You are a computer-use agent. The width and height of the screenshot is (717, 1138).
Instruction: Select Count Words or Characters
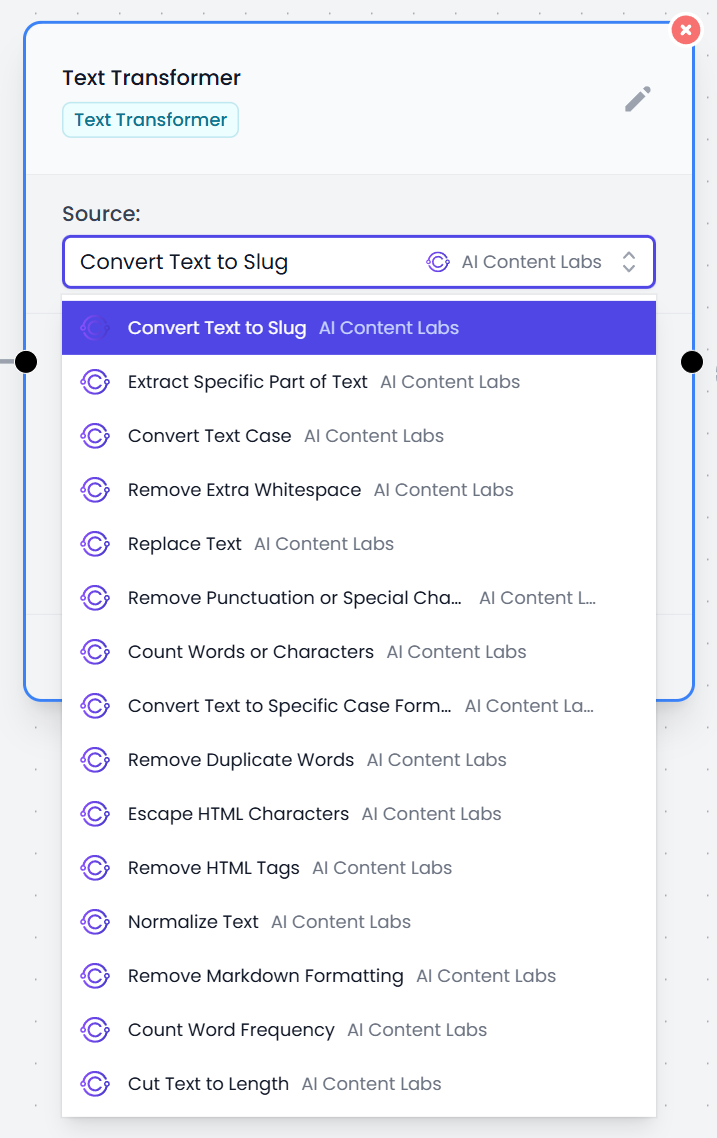pyautogui.click(x=358, y=652)
